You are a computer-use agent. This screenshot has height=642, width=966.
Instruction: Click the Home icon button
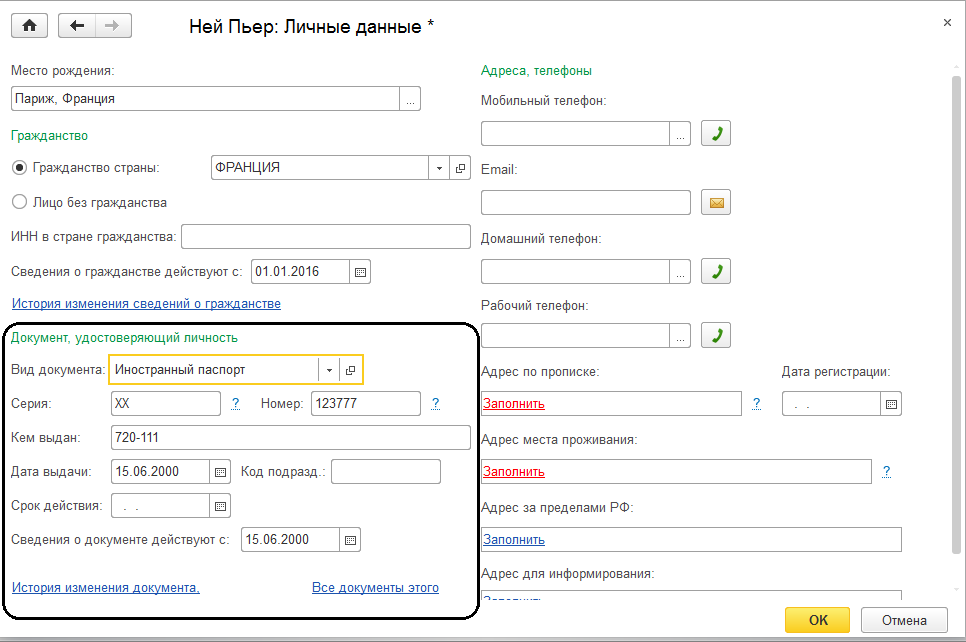point(29,26)
